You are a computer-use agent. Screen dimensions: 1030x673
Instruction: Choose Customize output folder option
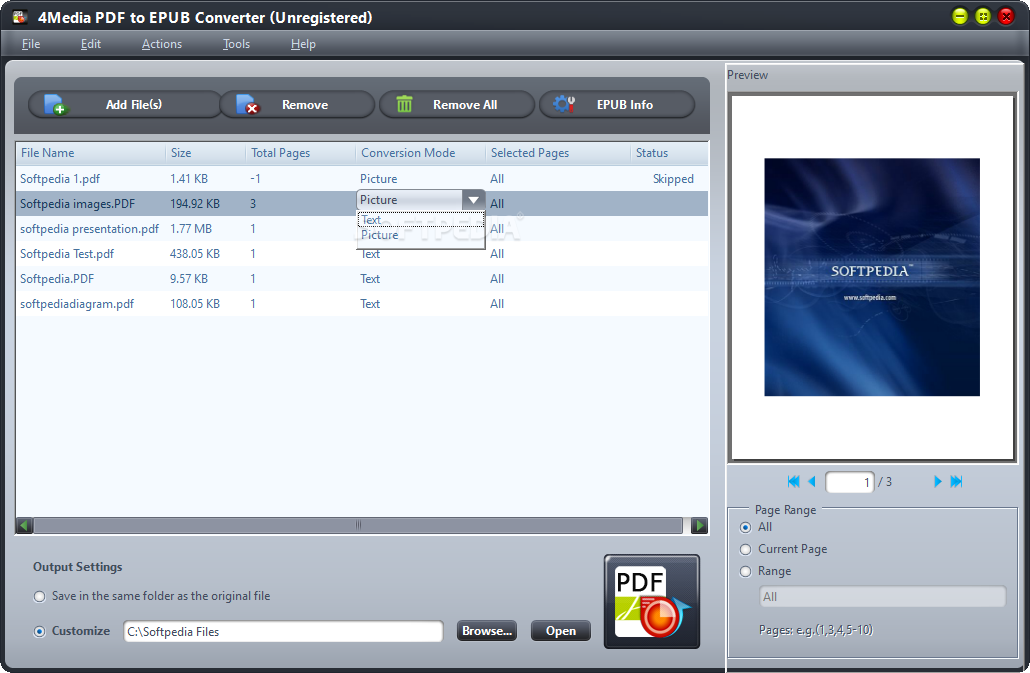[x=39, y=631]
